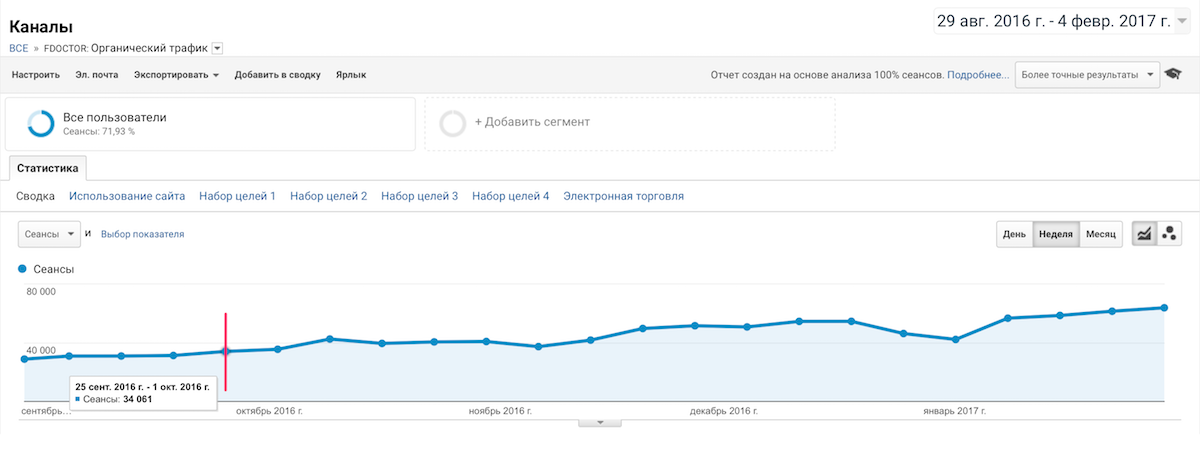Click Выбор показателя link
1200x452 pixels.
[x=143, y=234]
